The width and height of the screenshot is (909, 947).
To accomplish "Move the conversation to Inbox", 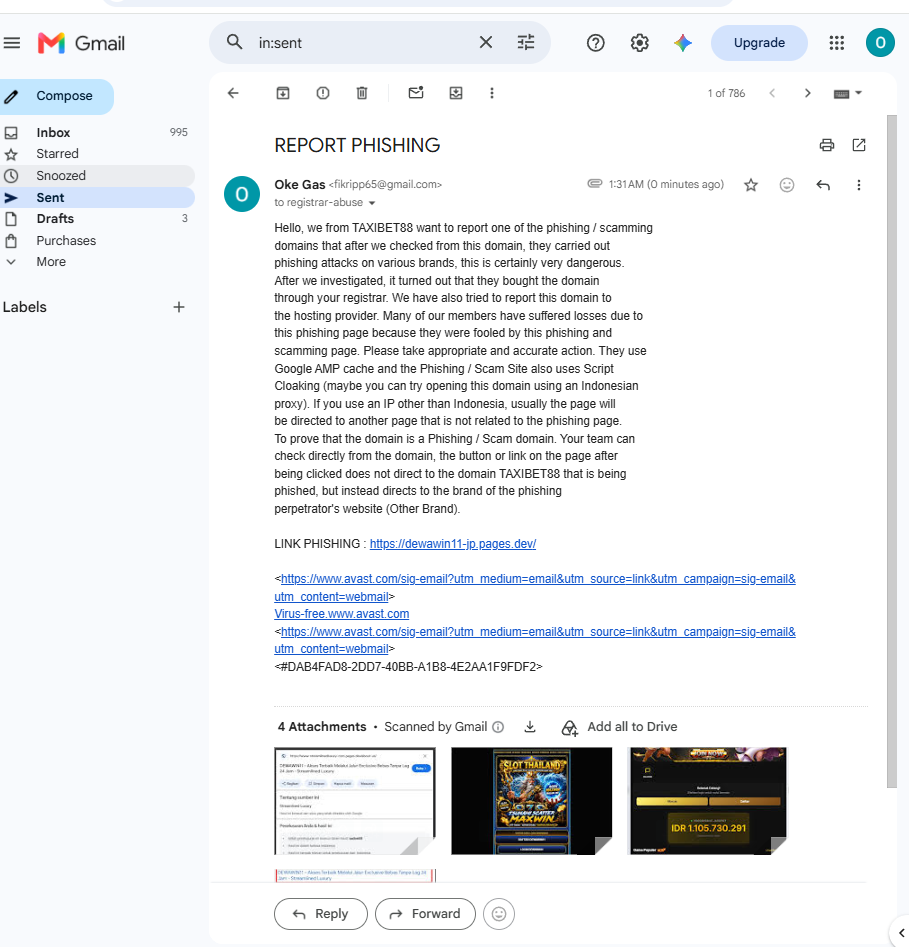I will coord(456,93).
